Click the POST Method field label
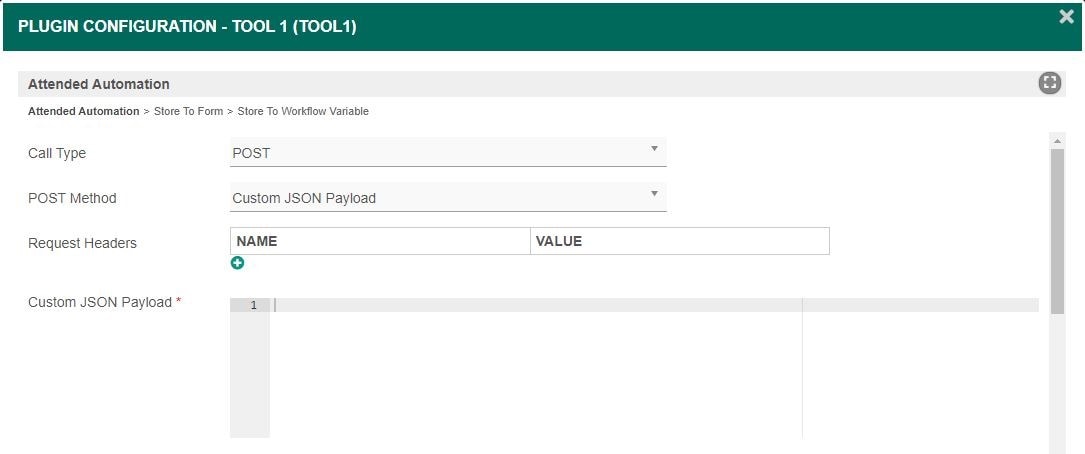This screenshot has height=454, width=1085. click(72, 198)
